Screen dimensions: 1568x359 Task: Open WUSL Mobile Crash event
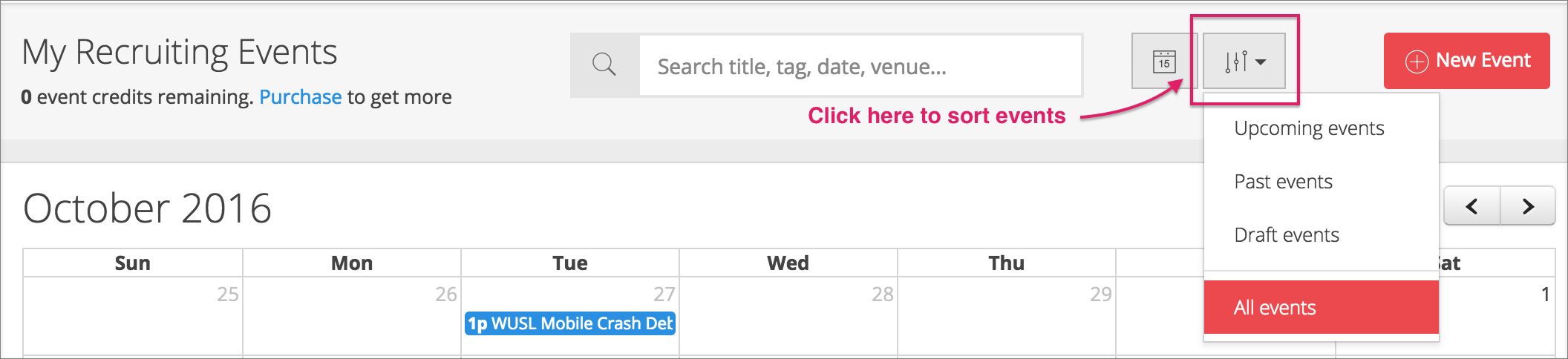(570, 323)
